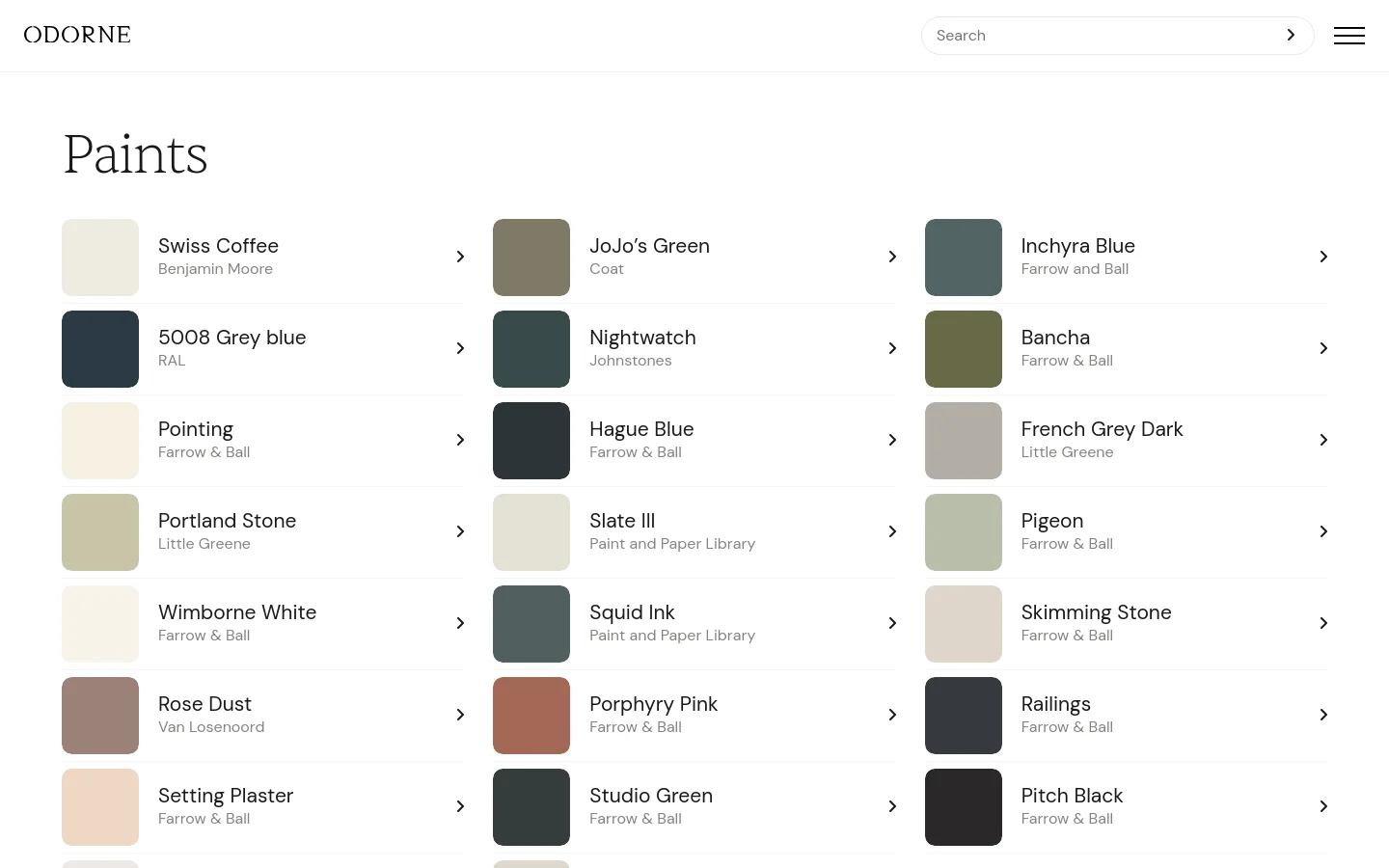Screen dimensions: 1389x868
Task: Open the Swiss Coffee paint link
Action: click(x=263, y=258)
